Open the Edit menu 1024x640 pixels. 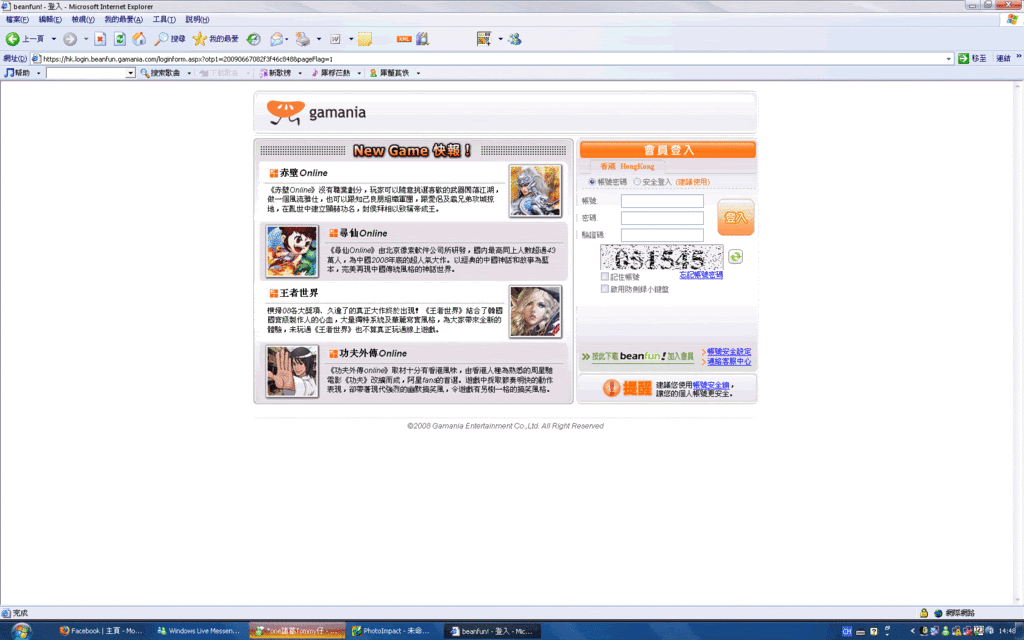[50, 20]
